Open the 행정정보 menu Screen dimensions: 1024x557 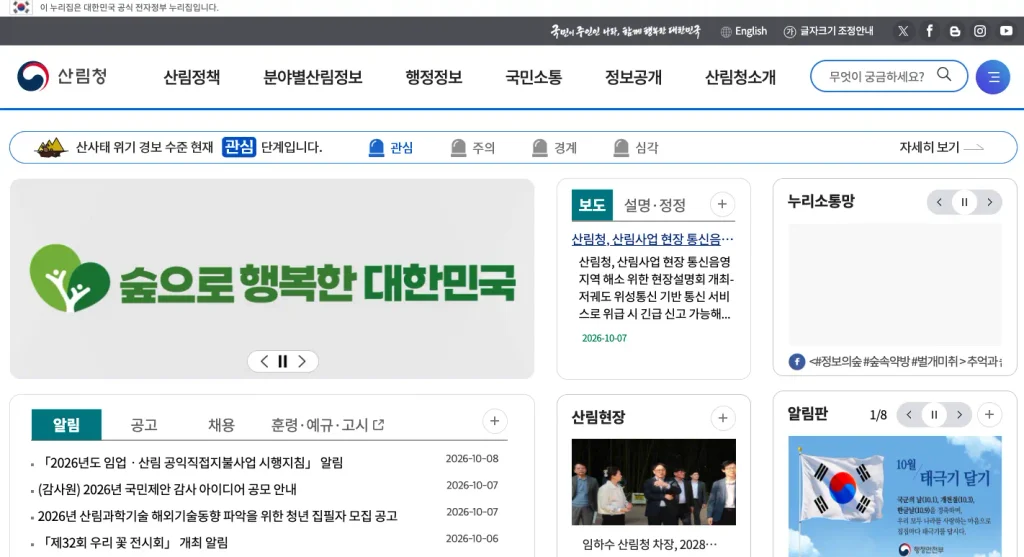pyautogui.click(x=434, y=77)
